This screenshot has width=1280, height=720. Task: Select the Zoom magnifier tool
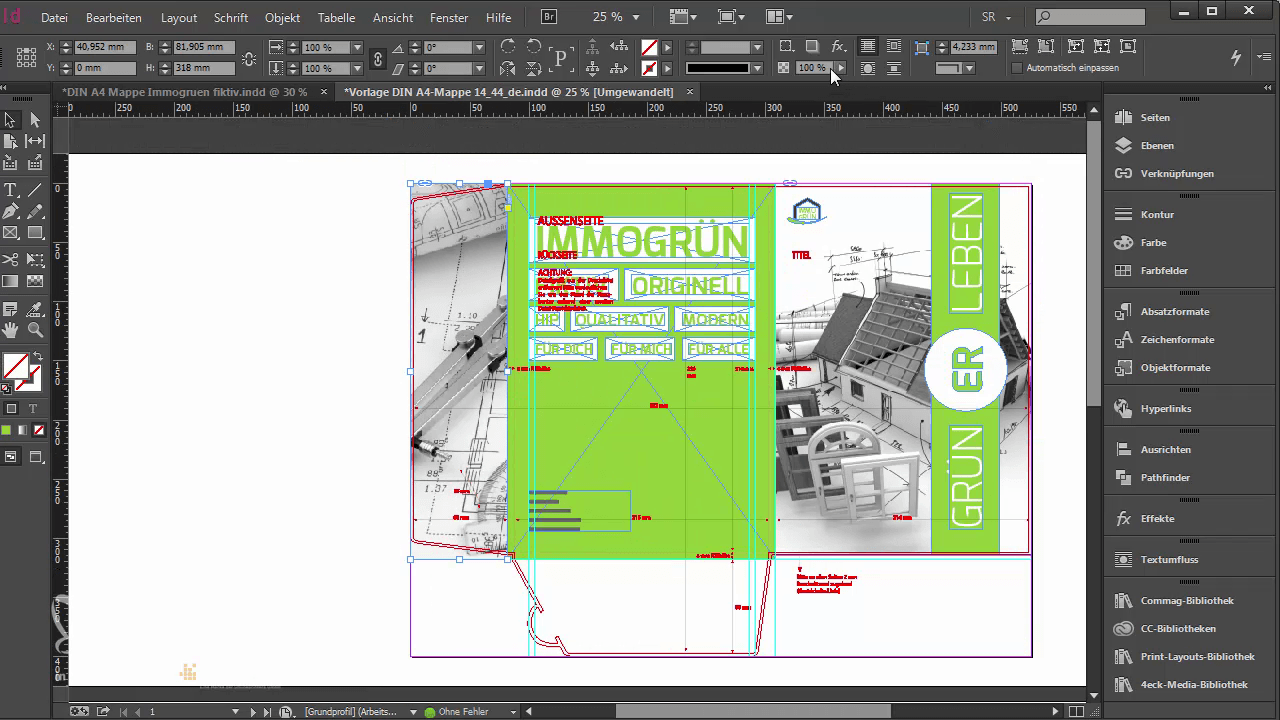(x=35, y=330)
